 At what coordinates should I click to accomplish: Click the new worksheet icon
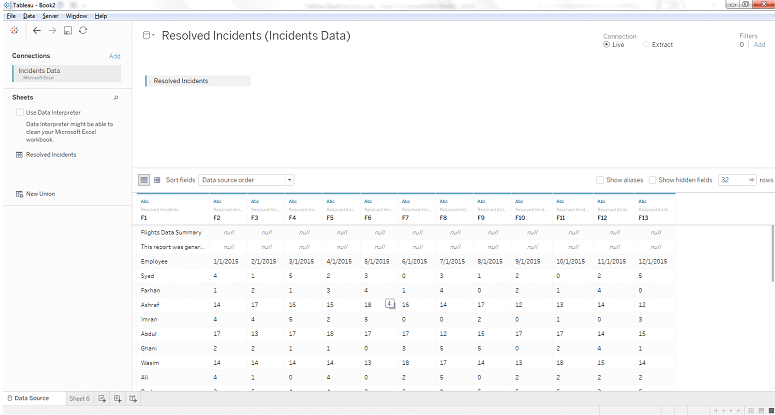tap(103, 399)
